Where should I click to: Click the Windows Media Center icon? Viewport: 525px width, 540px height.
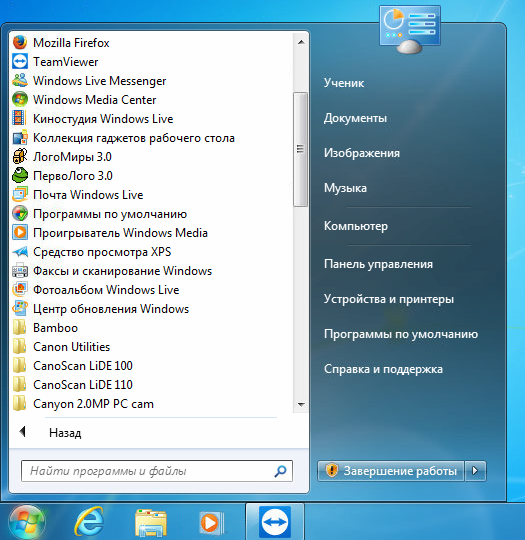[x=20, y=100]
